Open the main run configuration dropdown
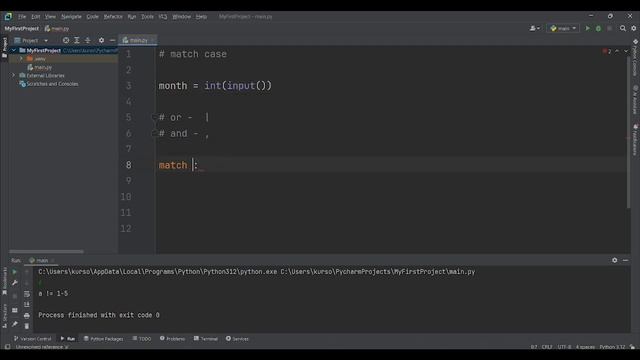This screenshot has height=360, width=640. [563, 28]
